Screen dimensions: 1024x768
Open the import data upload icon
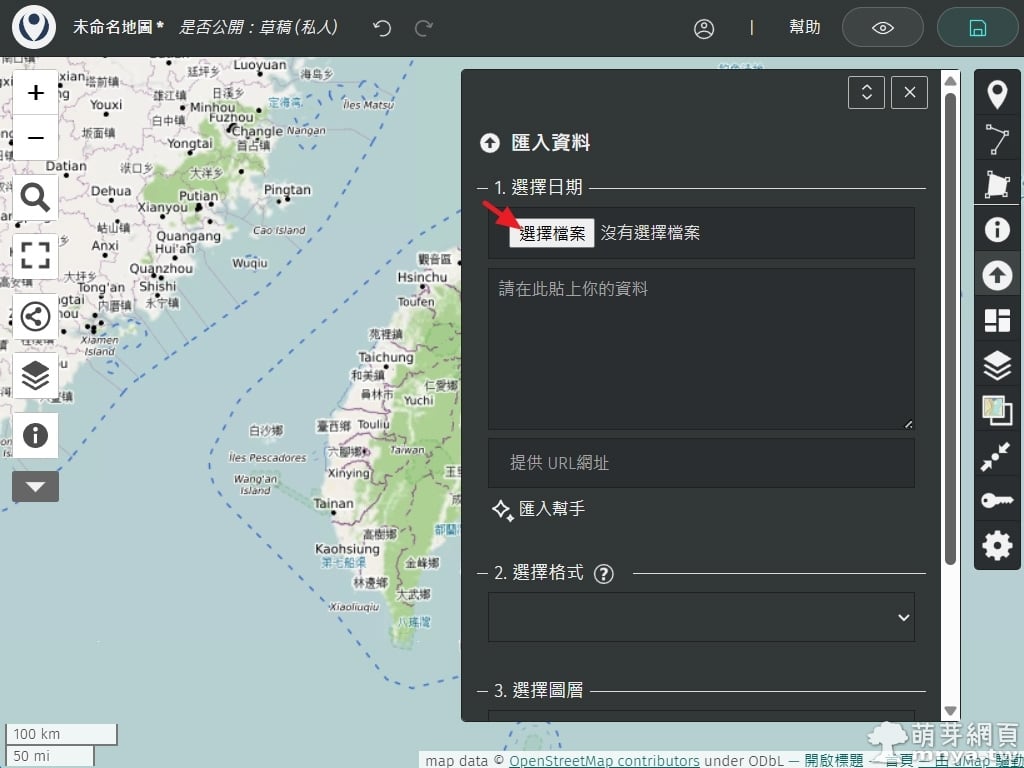coord(997,275)
